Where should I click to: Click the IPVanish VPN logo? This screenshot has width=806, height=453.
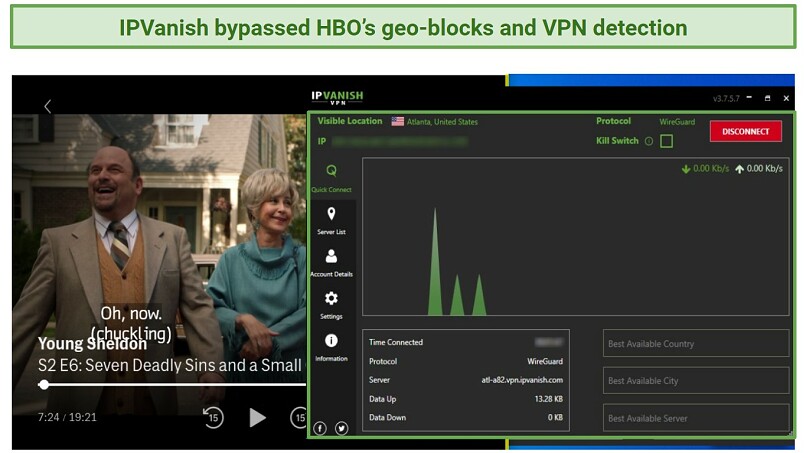click(x=337, y=97)
